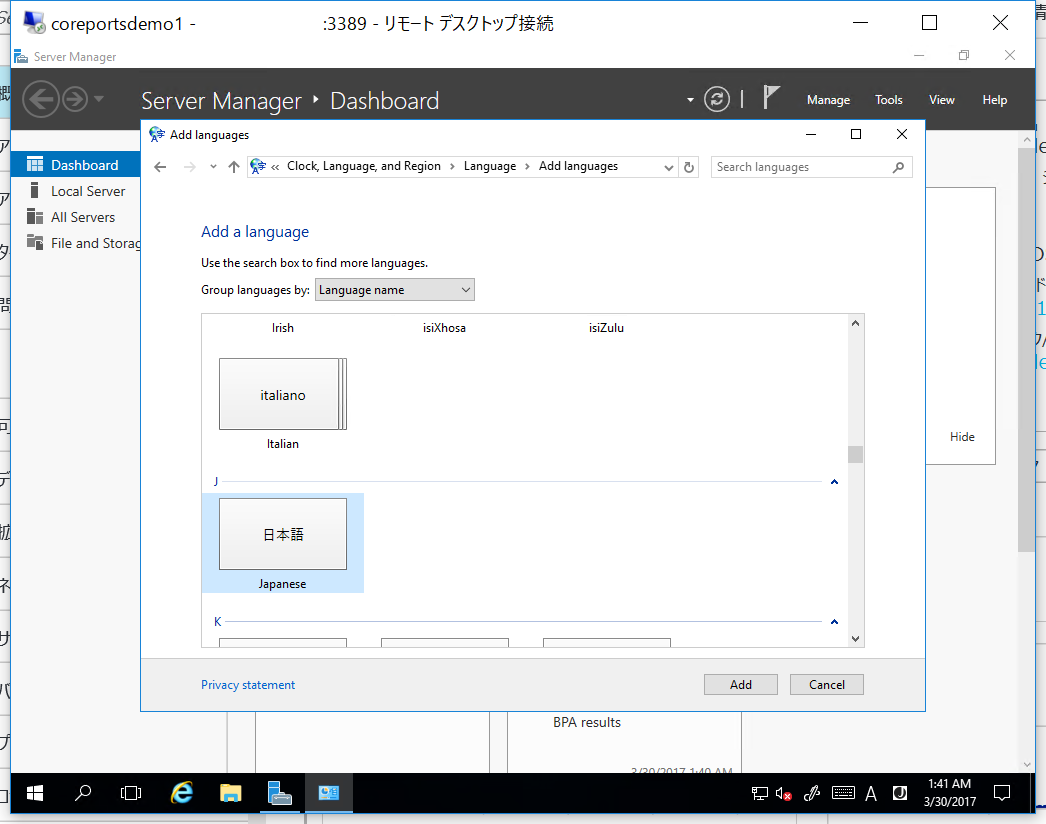1046x824 pixels.
Task: Select Local Server in the sidebar
Action: coord(75,191)
